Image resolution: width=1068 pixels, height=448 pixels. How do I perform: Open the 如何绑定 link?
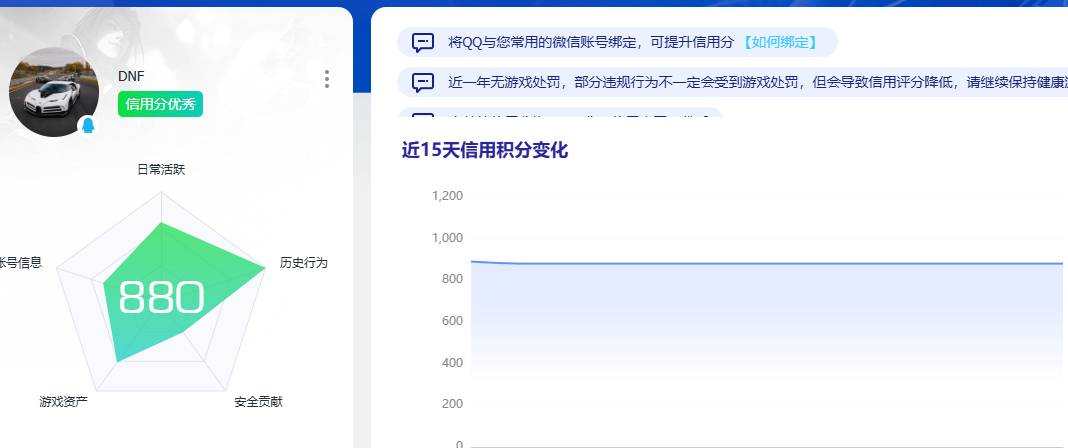coord(779,42)
